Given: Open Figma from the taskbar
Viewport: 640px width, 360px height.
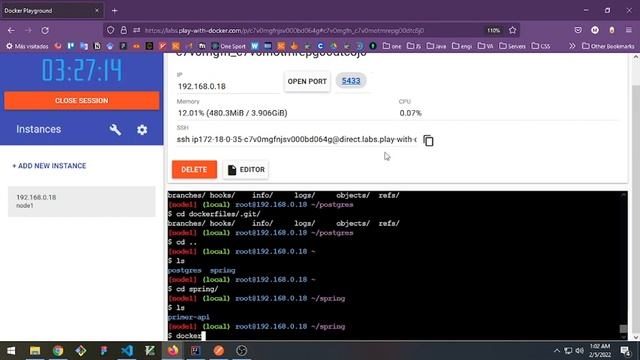Looking at the screenshot, I should 104,351.
